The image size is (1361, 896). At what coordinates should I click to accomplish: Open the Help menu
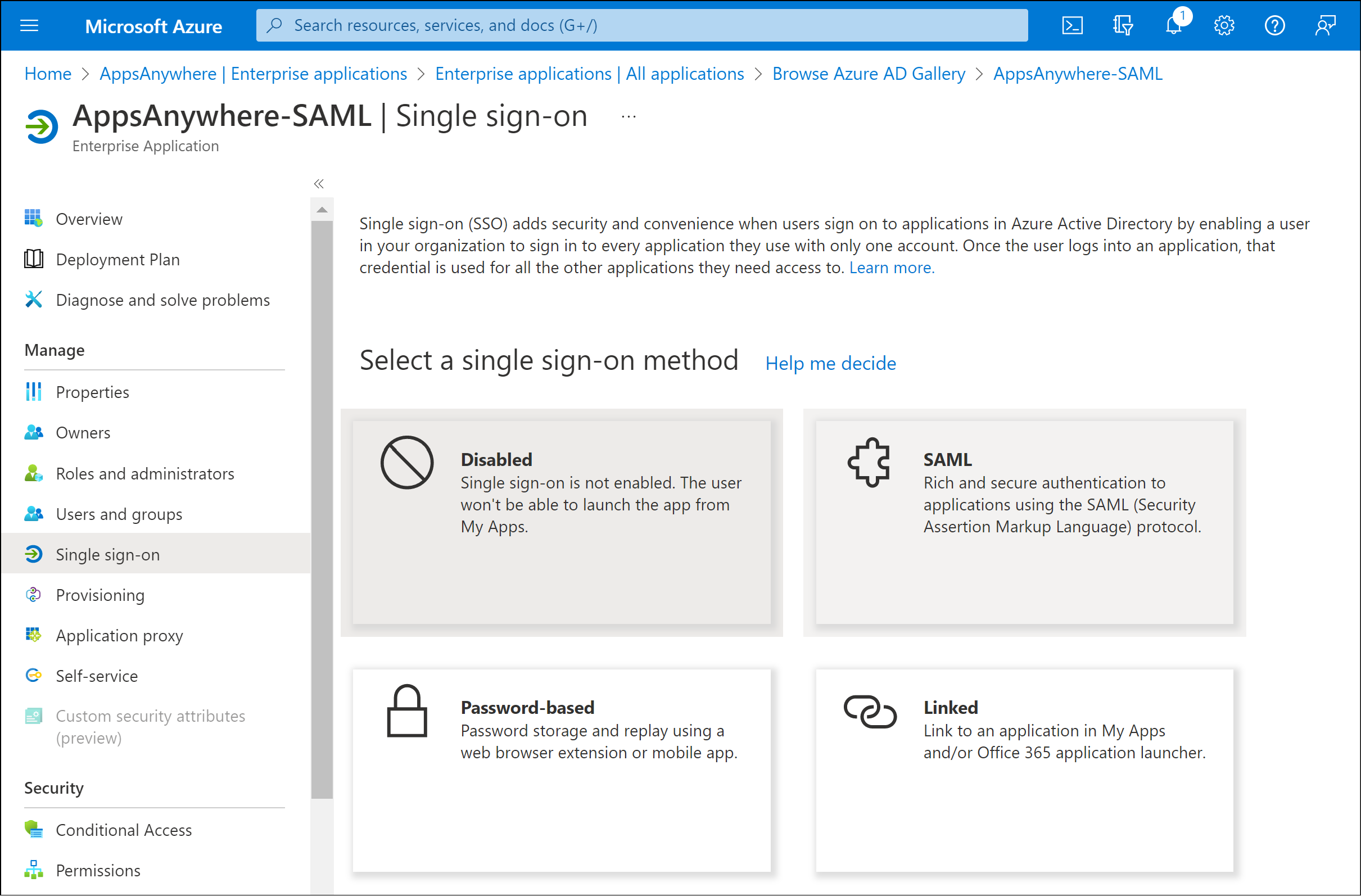tap(1274, 25)
